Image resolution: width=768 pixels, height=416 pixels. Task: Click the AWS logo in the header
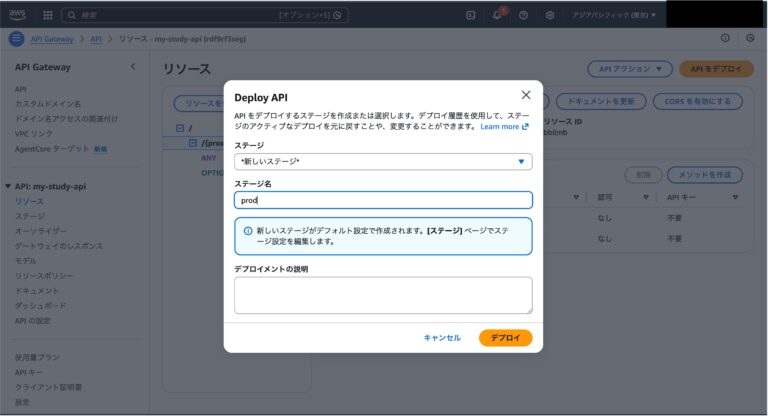click(19, 15)
